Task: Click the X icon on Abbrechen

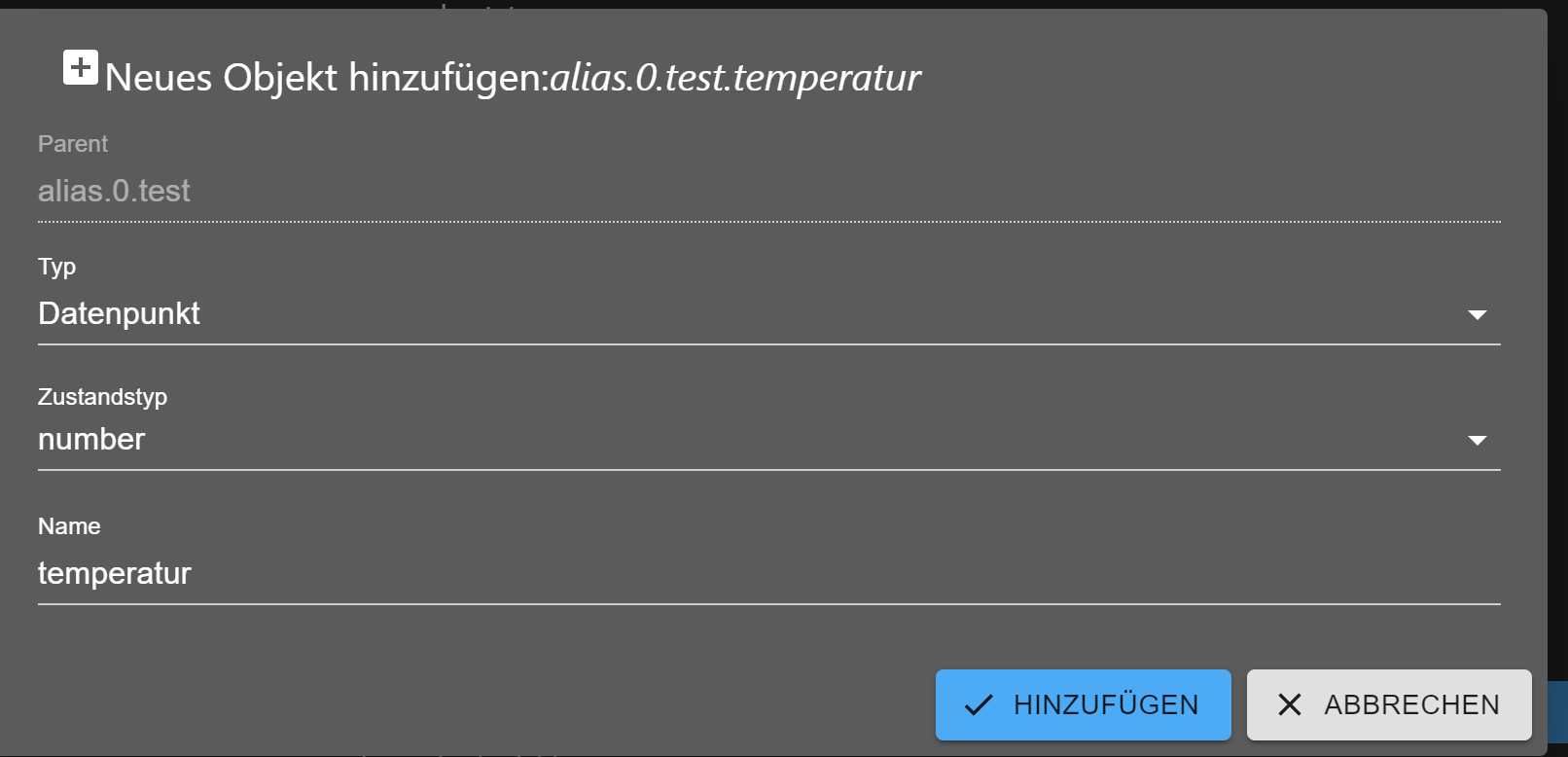Action: (x=1290, y=704)
